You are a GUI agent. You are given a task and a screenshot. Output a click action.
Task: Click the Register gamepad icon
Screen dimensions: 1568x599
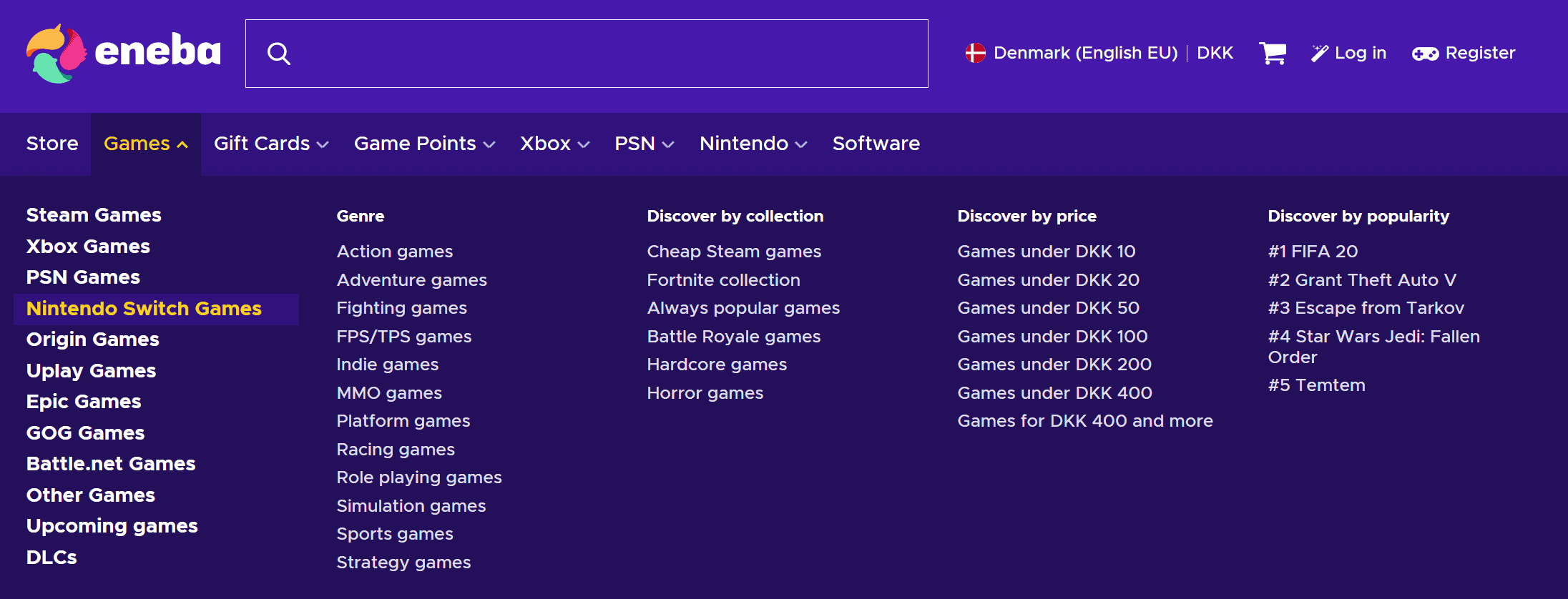point(1425,54)
